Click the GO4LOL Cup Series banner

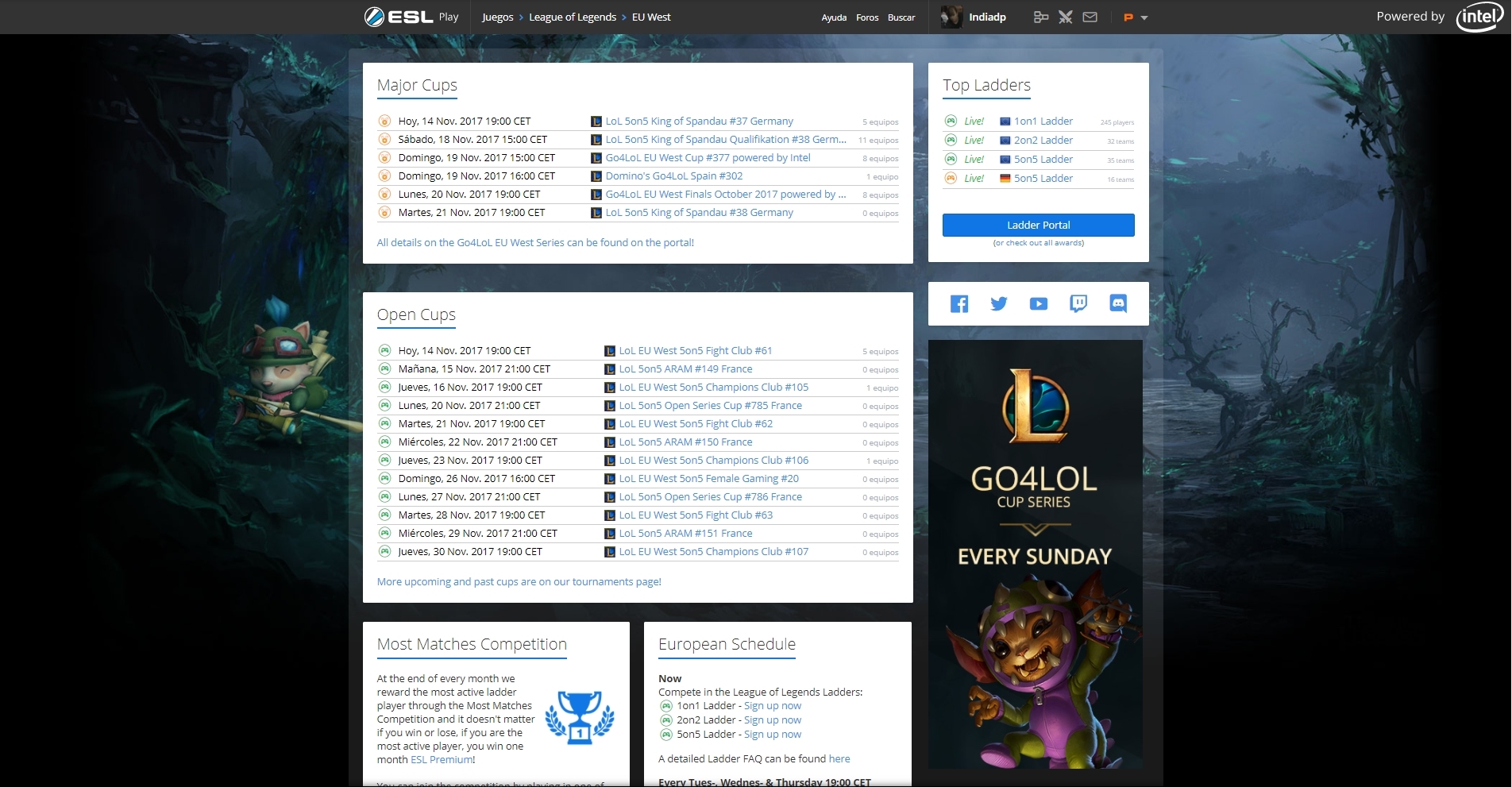tap(1035, 554)
